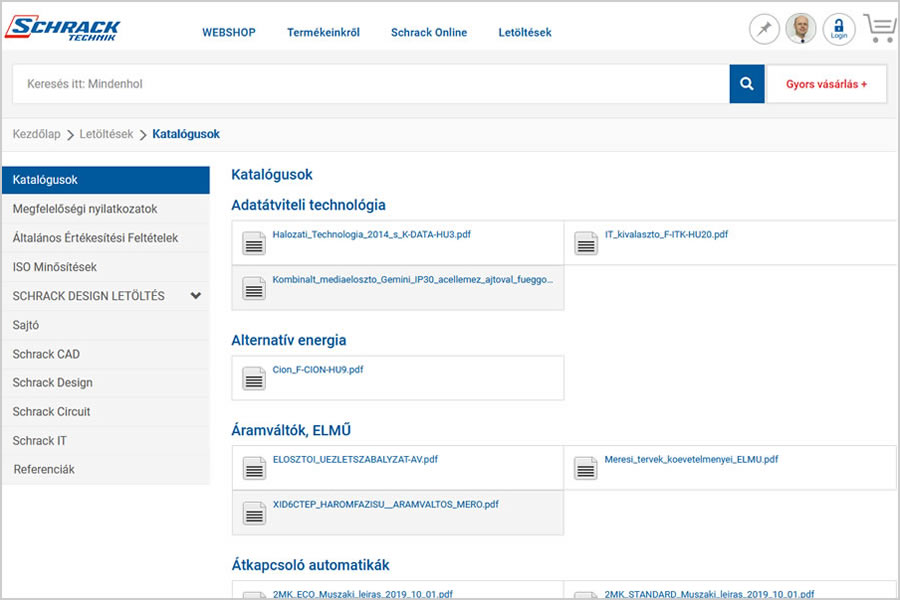
Task: Open the Letöltések menu
Action: [x=525, y=33]
